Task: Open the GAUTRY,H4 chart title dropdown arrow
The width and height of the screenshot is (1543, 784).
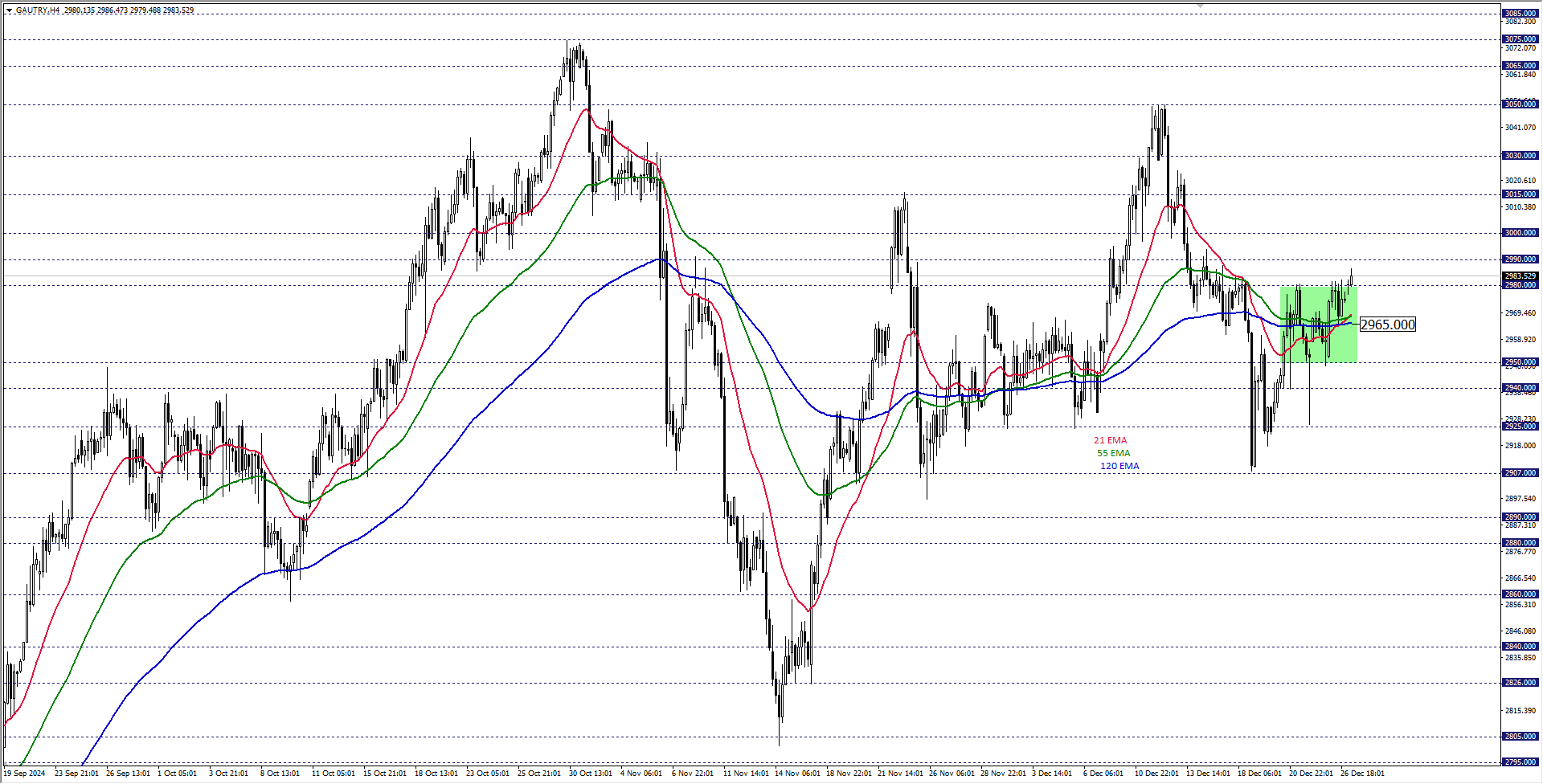Action: [10, 10]
